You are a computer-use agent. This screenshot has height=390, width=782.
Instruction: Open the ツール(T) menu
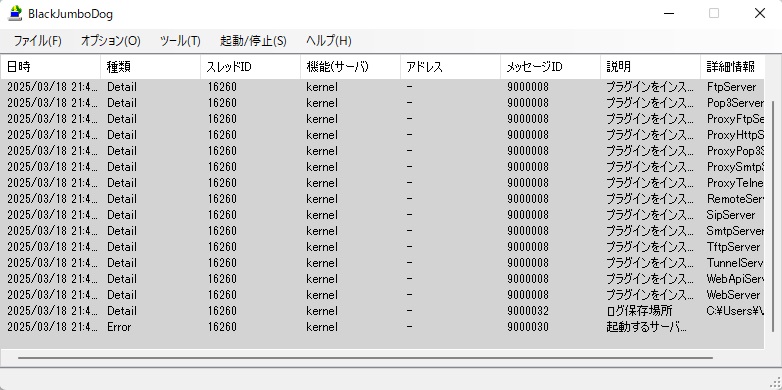180,41
